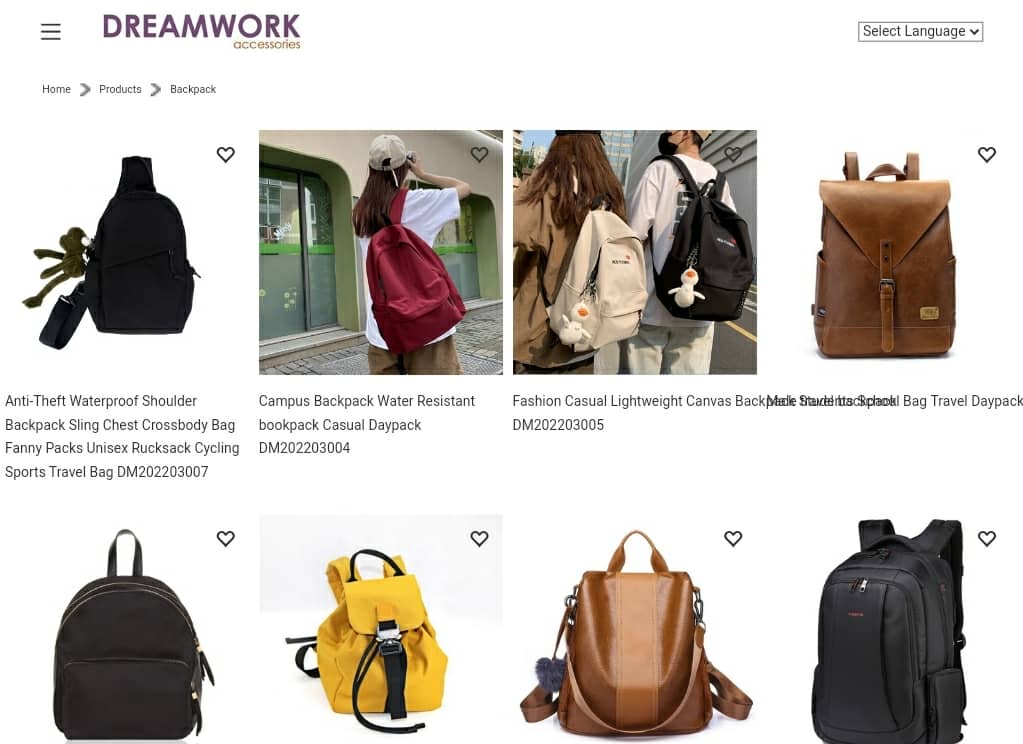This screenshot has width=1023, height=744.
Task: Wishlist the tan leather convertible backpack
Action: (733, 538)
